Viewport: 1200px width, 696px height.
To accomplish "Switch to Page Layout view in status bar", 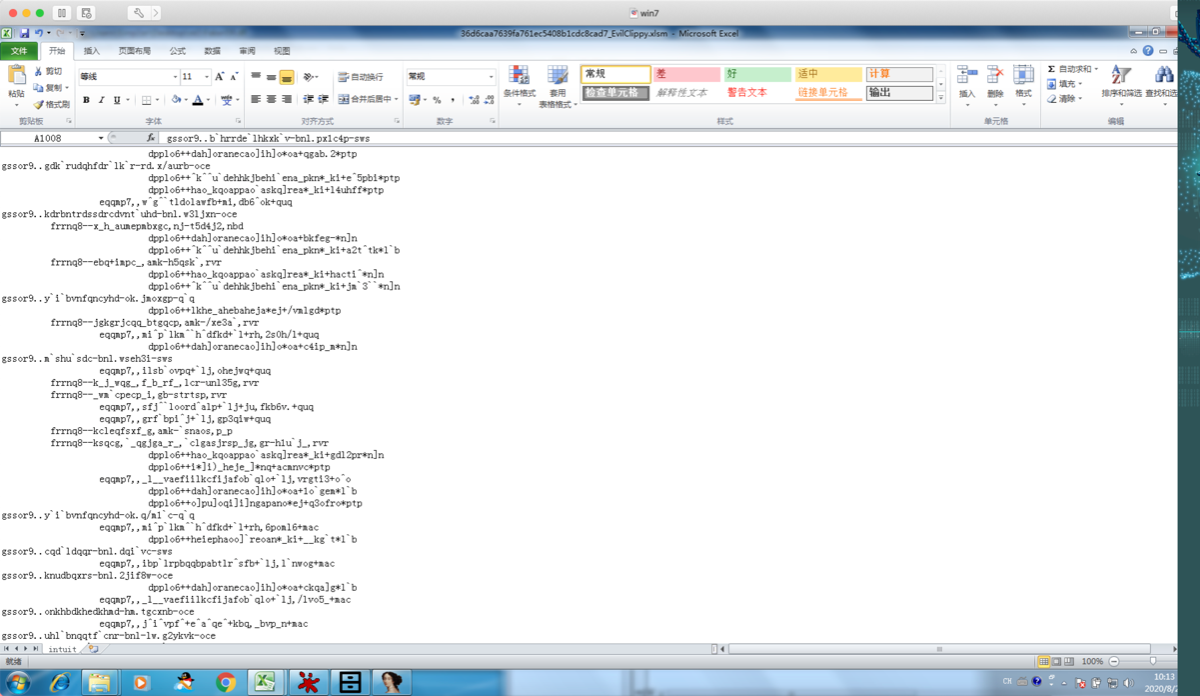I will [1056, 661].
